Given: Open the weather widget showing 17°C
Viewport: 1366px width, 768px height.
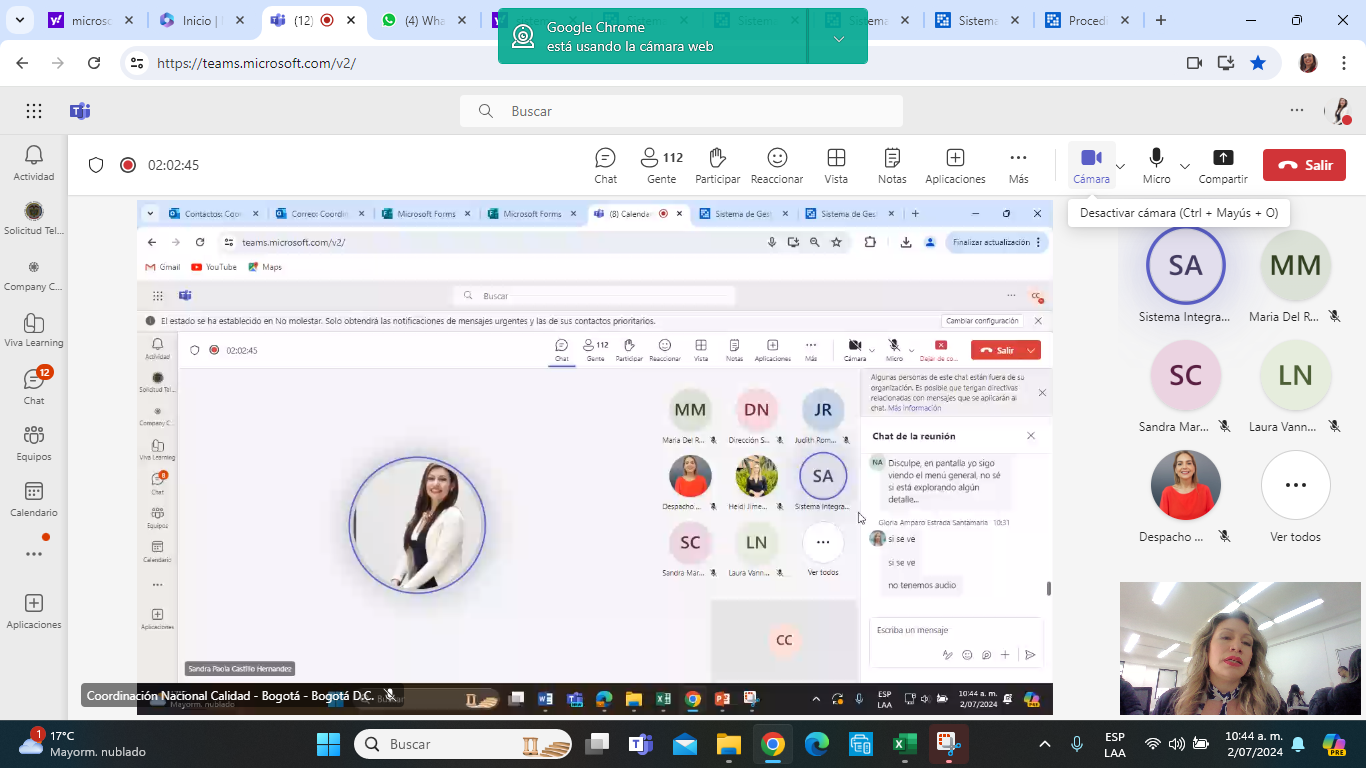Looking at the screenshot, I should 82,744.
